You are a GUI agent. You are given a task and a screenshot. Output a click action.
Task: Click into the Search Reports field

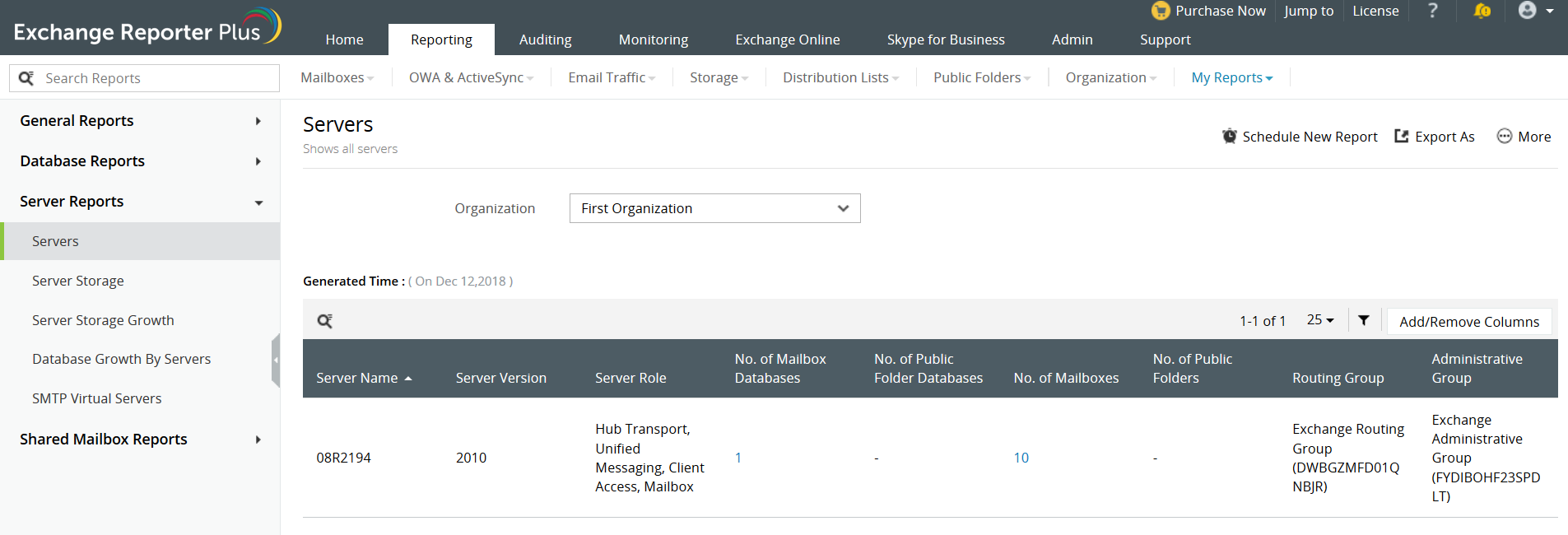tap(144, 78)
